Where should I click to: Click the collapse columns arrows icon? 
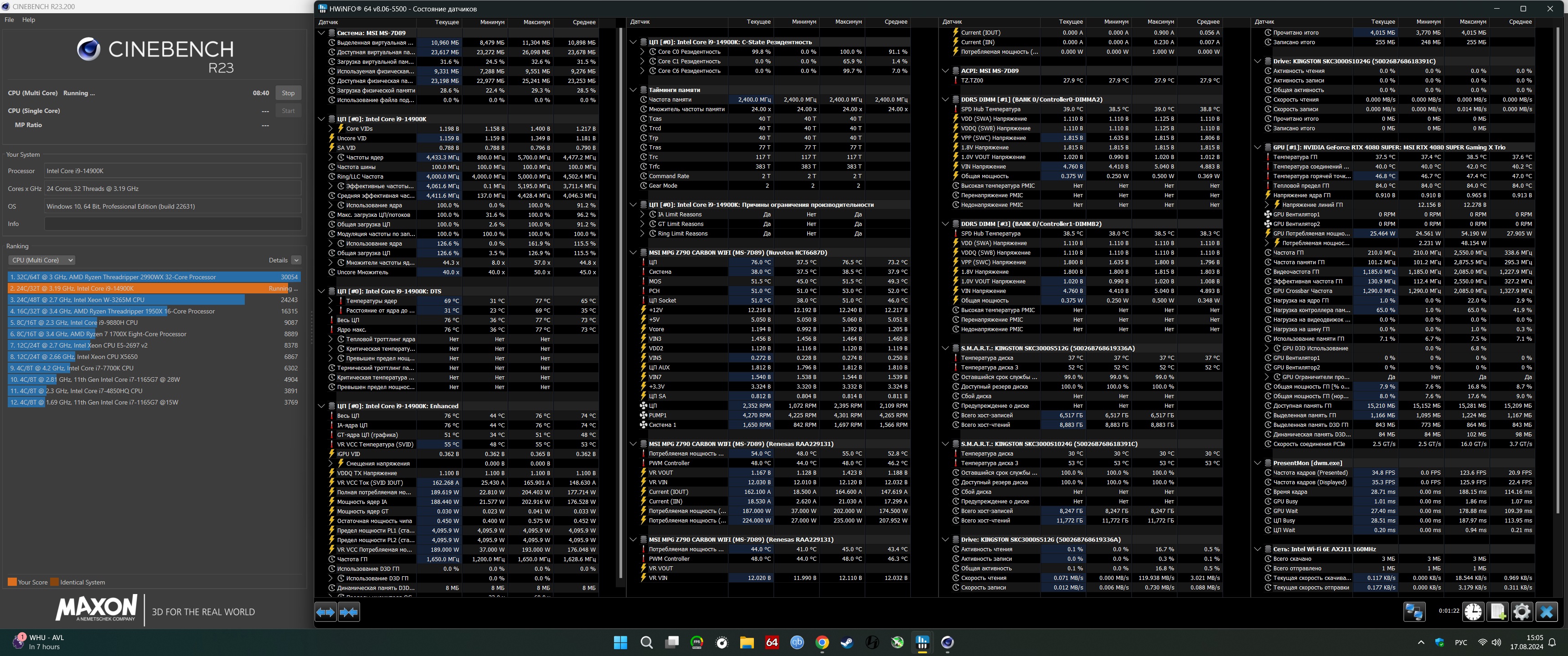click(x=349, y=611)
